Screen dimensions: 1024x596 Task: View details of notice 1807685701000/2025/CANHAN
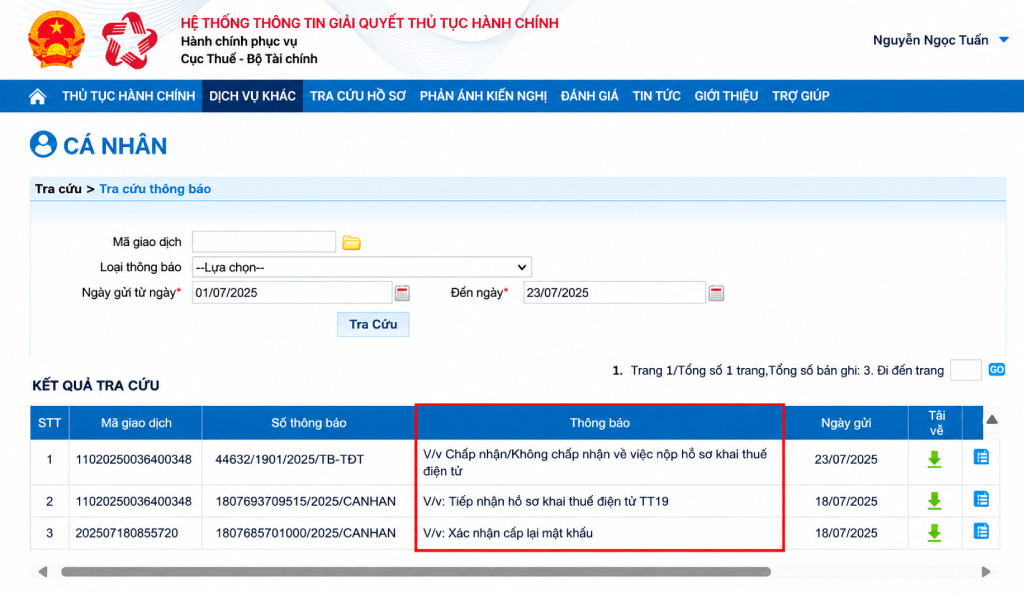tap(981, 531)
